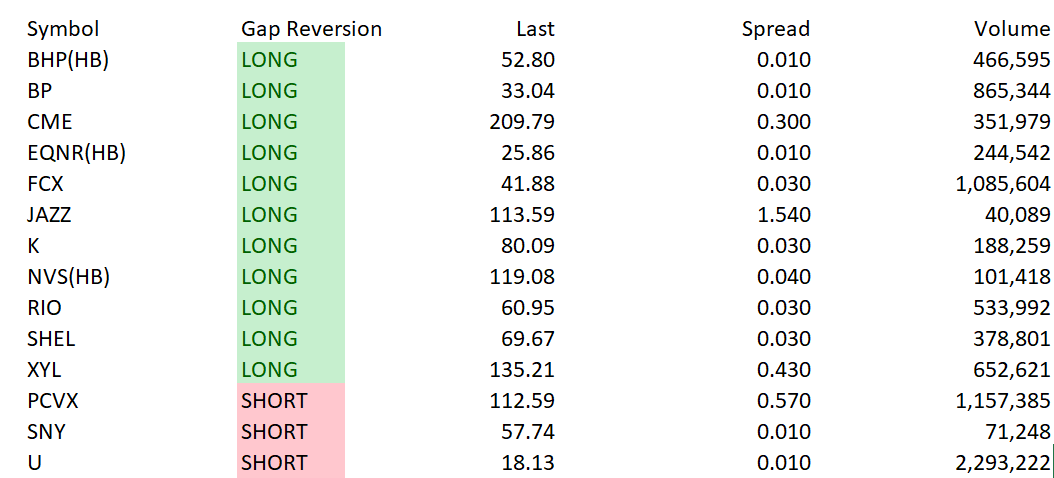
Task: Select the XYL last price 135.21
Action: click(523, 370)
